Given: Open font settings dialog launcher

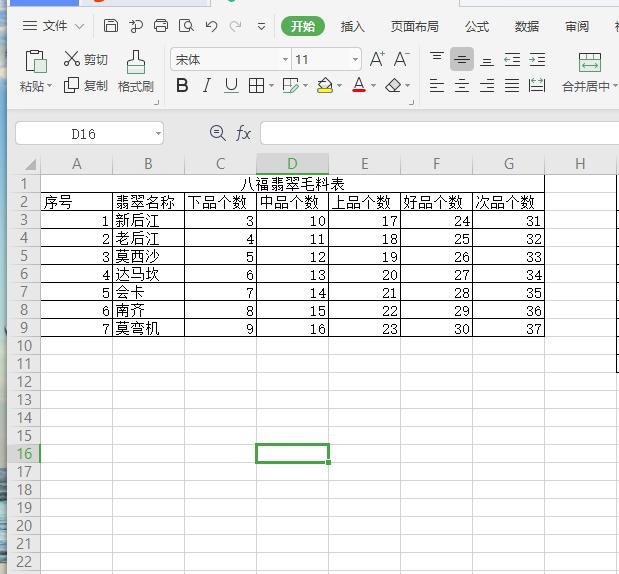Looking at the screenshot, I should pos(411,103).
